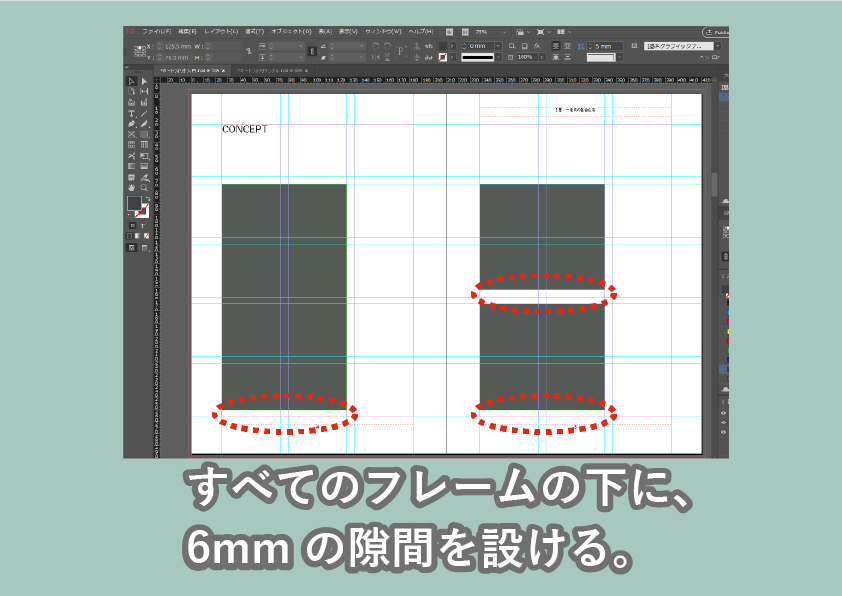Select the Vertical Grid tool

point(144,144)
